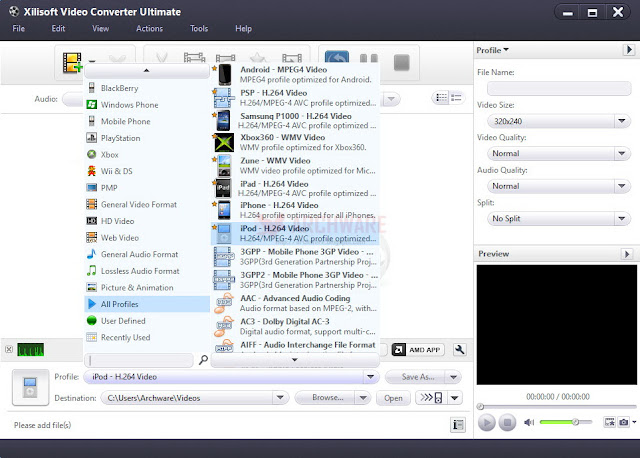Open the Windows Phone category
The image size is (640, 458).
click(x=147, y=104)
